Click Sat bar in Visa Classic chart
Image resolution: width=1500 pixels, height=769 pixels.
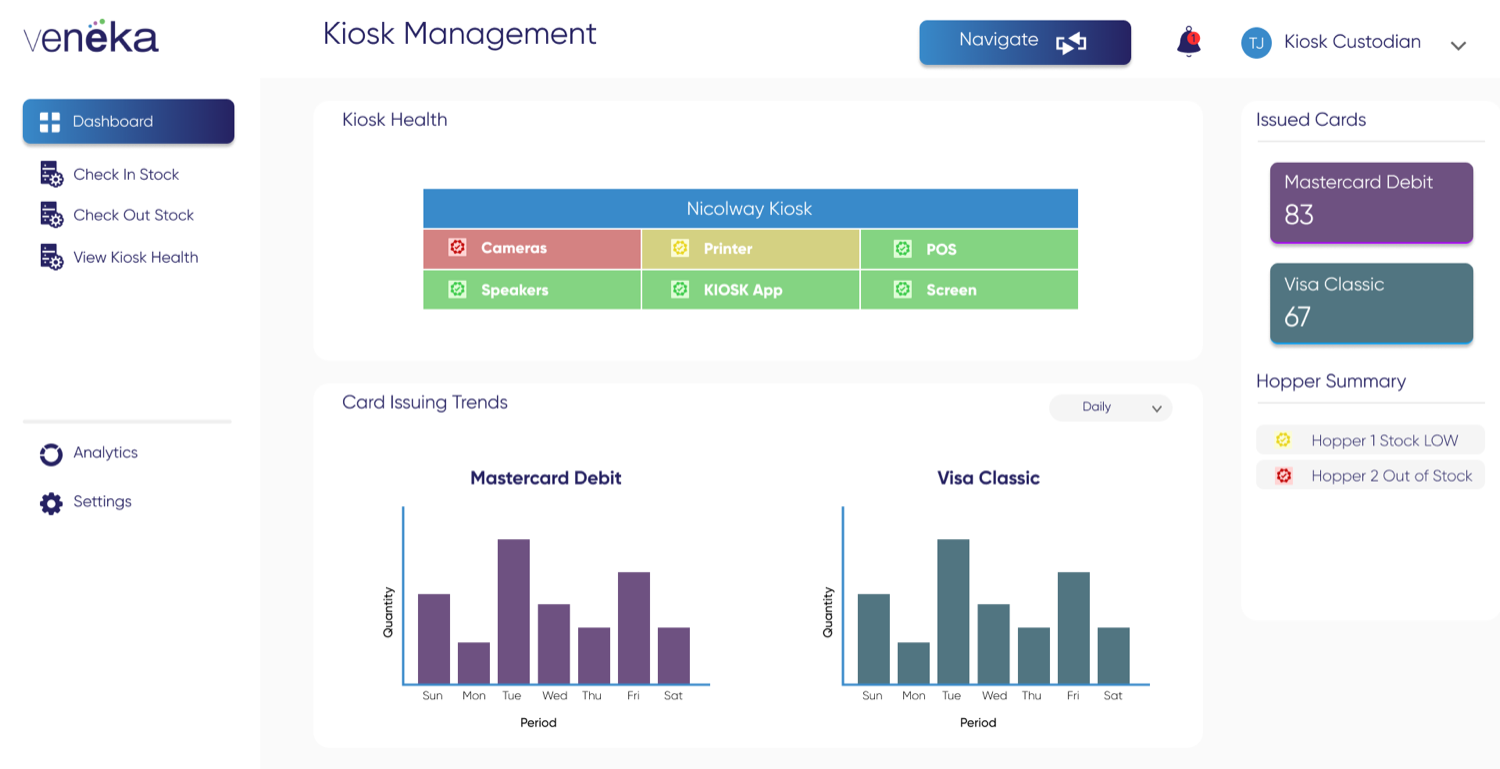pyautogui.click(x=1114, y=656)
